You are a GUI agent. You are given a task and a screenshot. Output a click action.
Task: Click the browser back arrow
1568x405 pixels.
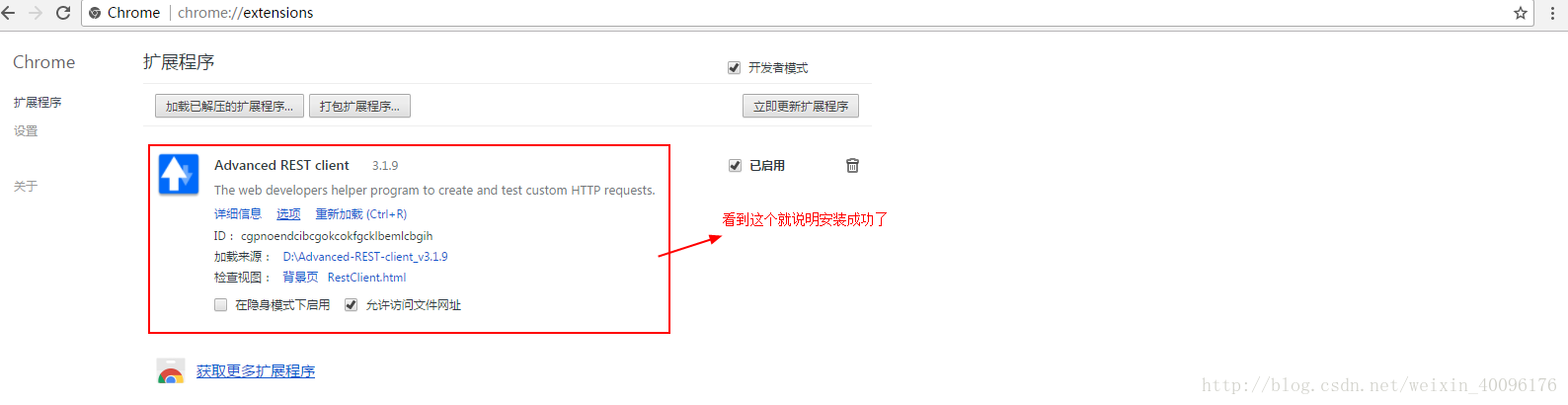pos(9,13)
